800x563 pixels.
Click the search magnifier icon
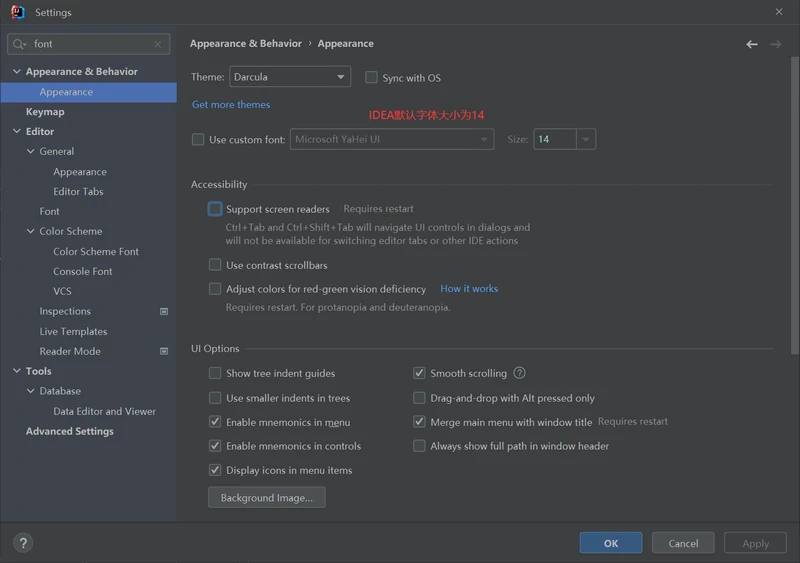[19, 44]
